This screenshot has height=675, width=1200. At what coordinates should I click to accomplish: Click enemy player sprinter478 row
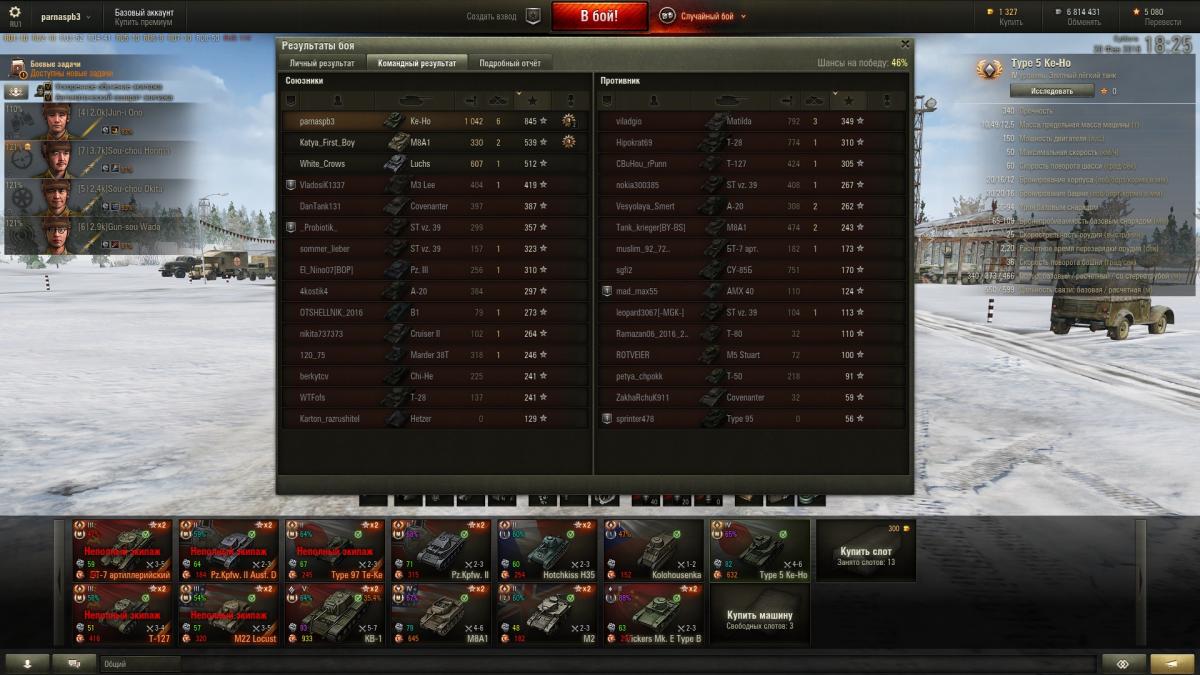752,419
